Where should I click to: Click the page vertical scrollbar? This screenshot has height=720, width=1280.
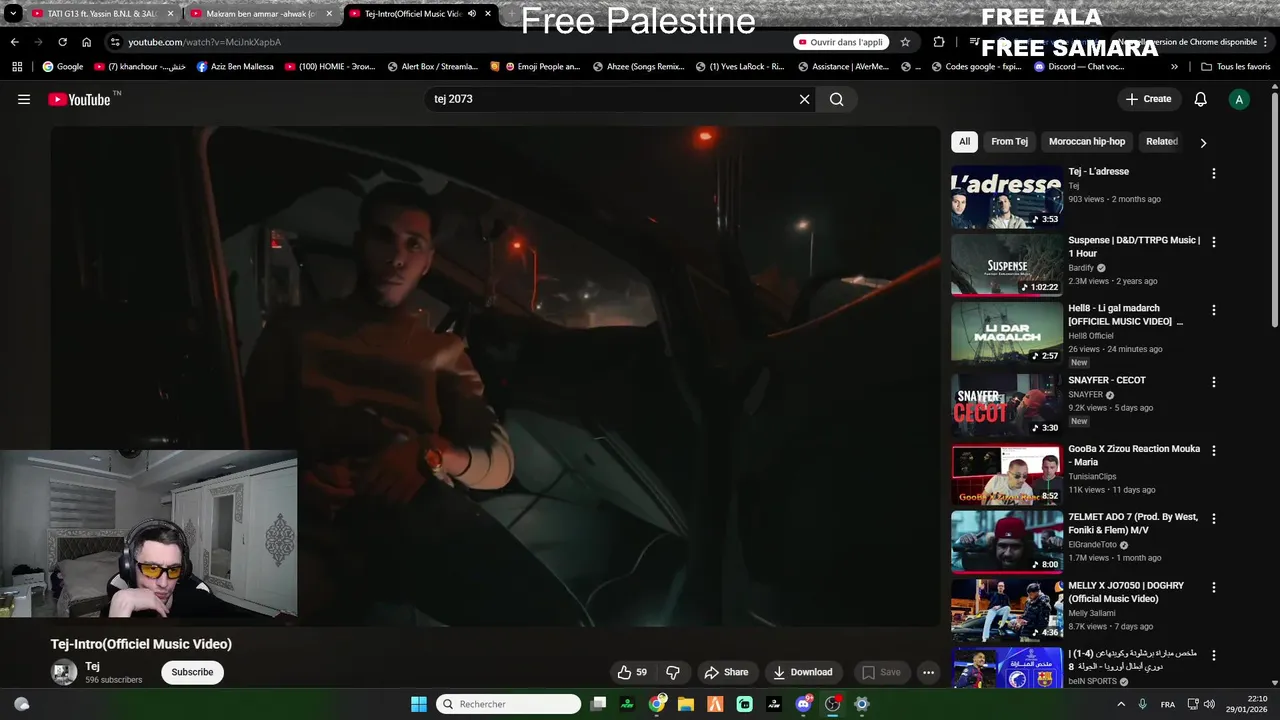click(1274, 210)
